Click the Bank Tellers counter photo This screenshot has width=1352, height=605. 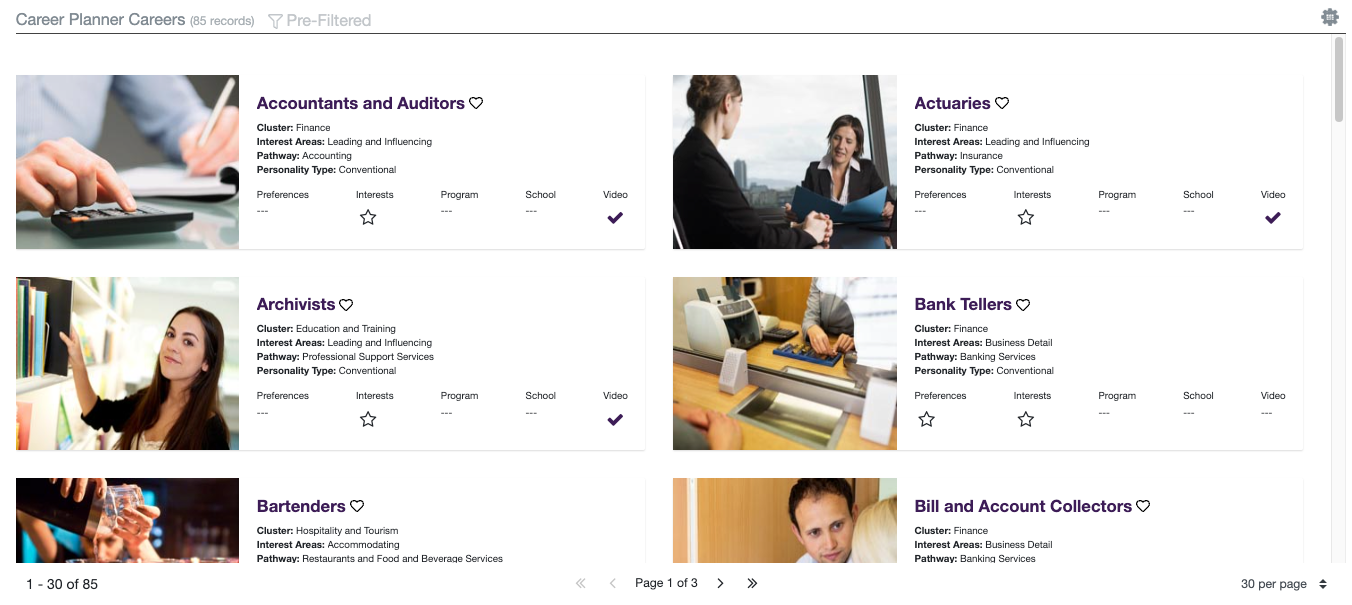(785, 364)
